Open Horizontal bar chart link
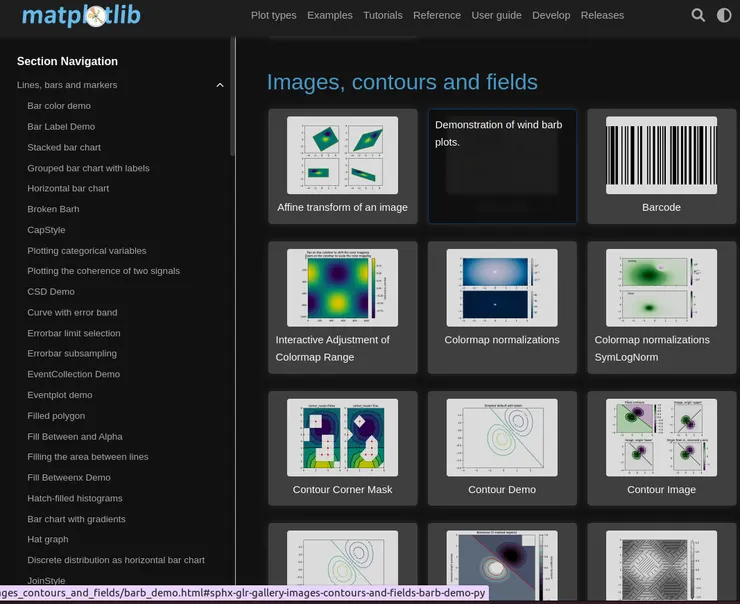 pyautogui.click(x=68, y=188)
